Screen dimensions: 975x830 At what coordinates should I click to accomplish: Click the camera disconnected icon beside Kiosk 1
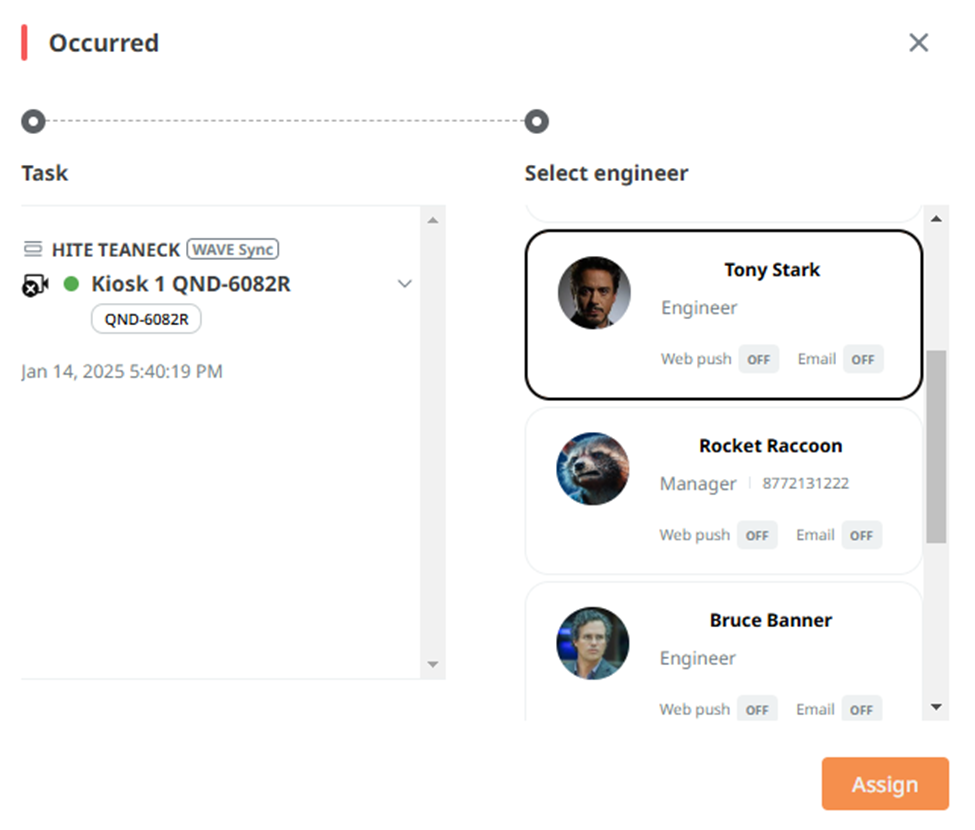click(x=35, y=285)
